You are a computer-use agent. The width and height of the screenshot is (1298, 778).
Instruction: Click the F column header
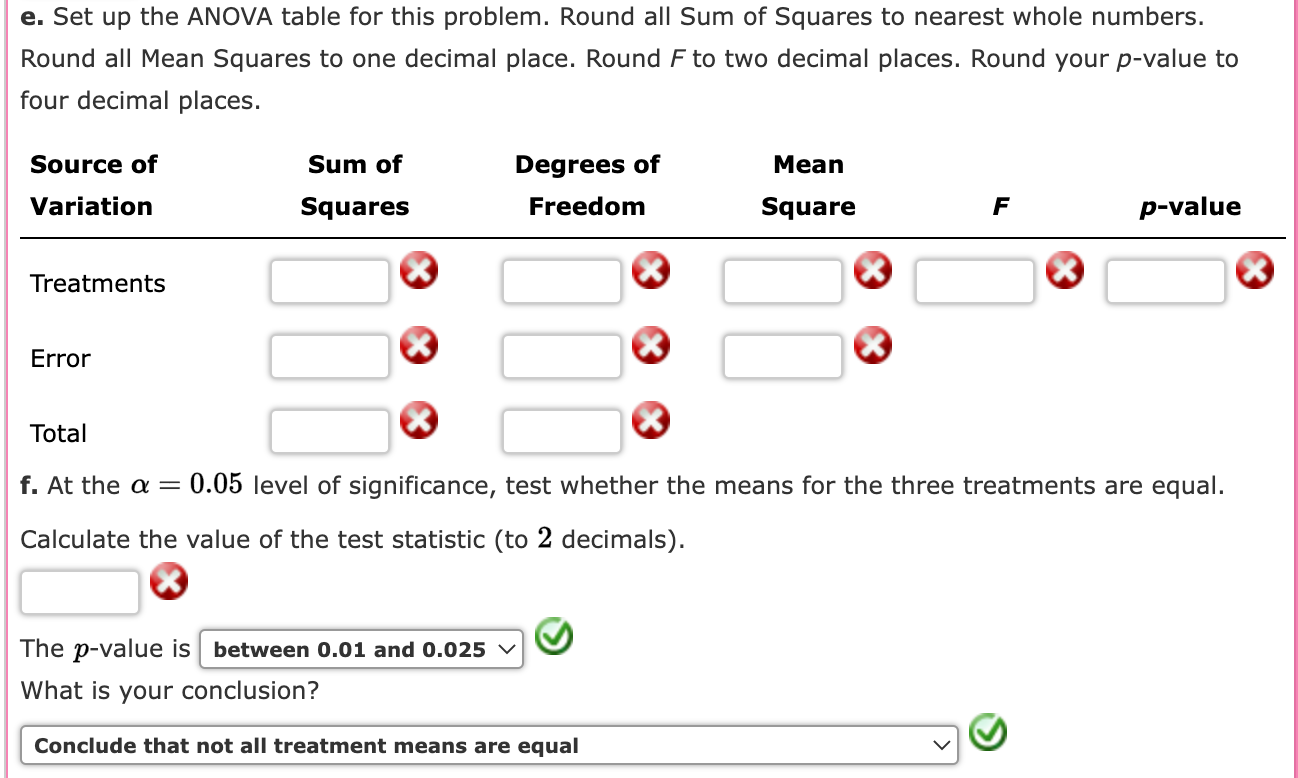coord(1001,206)
